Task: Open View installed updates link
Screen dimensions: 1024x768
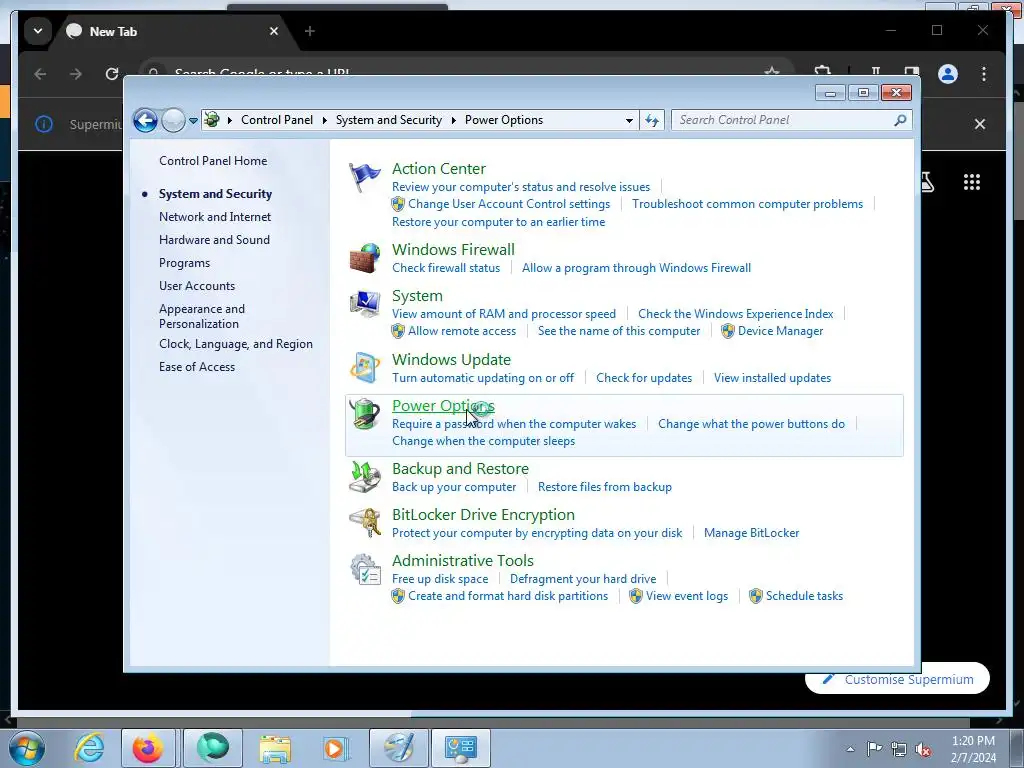Action: pyautogui.click(x=773, y=378)
